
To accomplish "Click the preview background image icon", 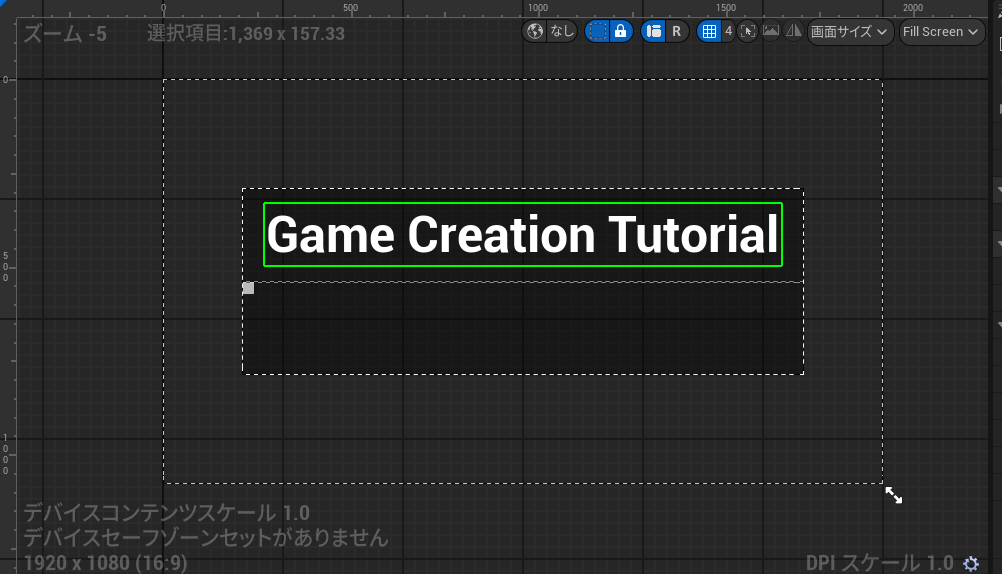I will click(771, 31).
